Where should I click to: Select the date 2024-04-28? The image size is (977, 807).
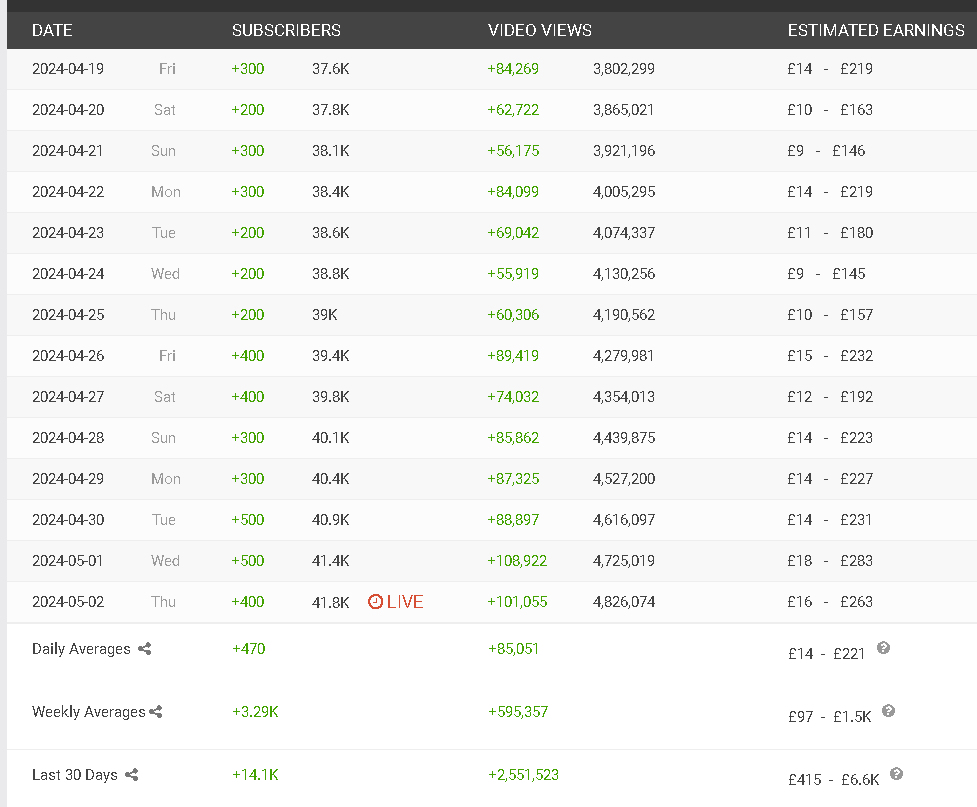point(68,438)
